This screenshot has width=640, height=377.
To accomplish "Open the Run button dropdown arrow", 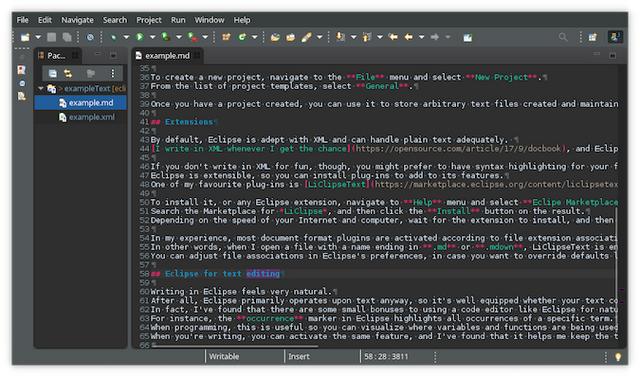I will click(x=152, y=37).
